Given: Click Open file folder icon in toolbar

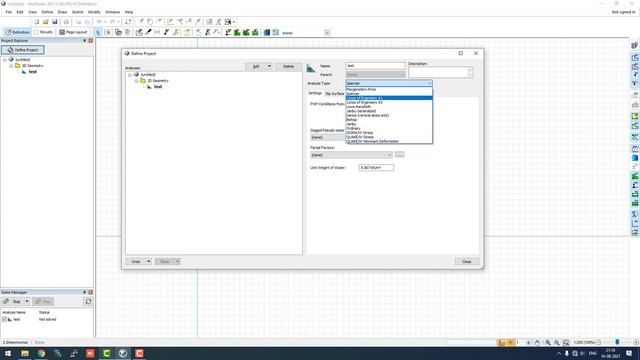Looking at the screenshot, I should tap(46, 22).
